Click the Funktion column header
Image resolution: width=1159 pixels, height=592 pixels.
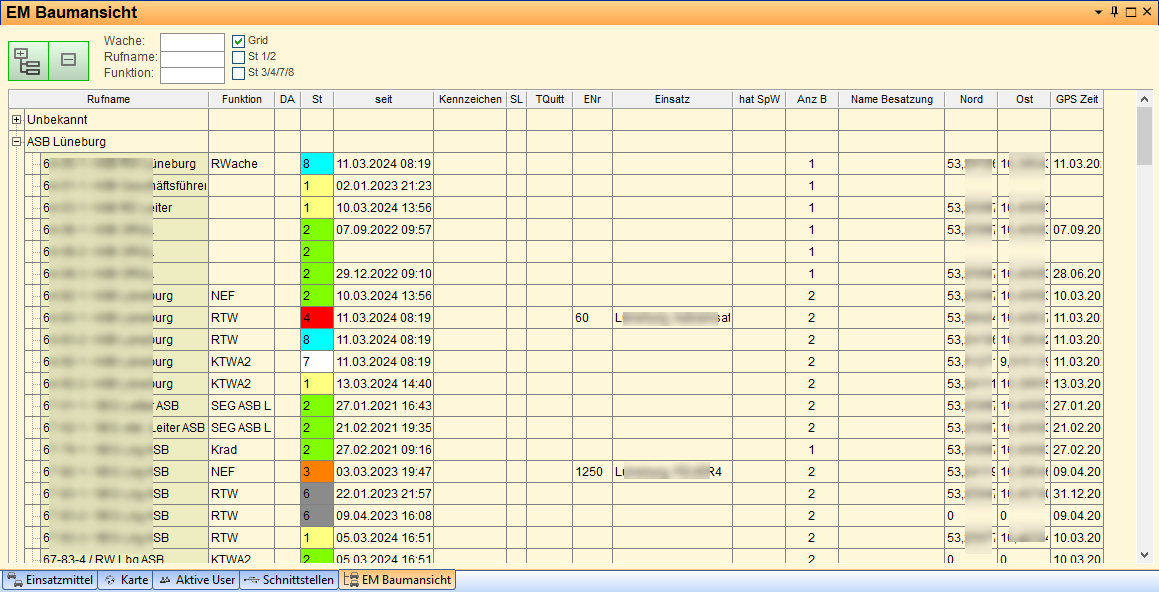tap(241, 99)
